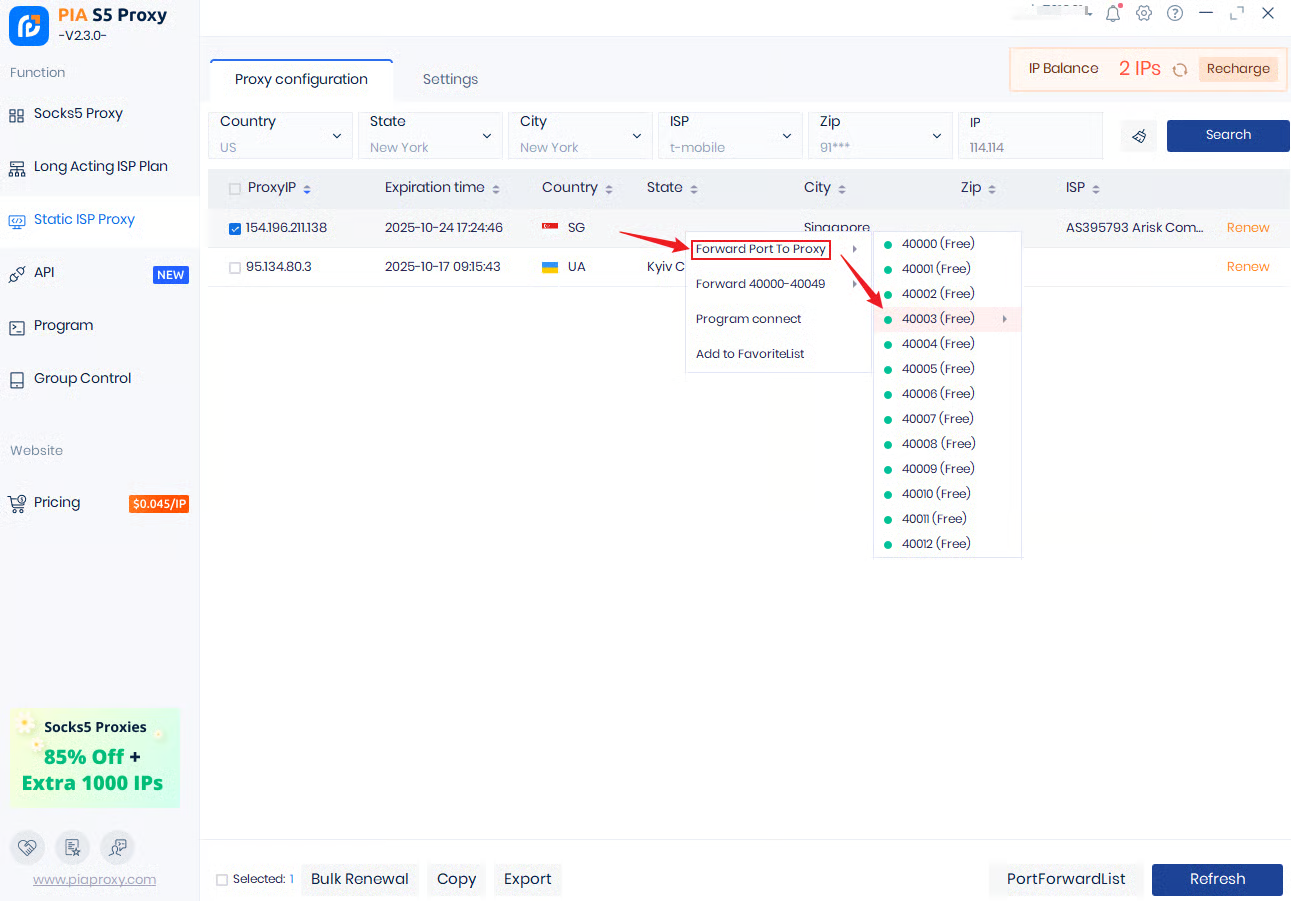Open Socks5 Proxy in the sidebar
The height and width of the screenshot is (901, 1291).
coord(78,114)
